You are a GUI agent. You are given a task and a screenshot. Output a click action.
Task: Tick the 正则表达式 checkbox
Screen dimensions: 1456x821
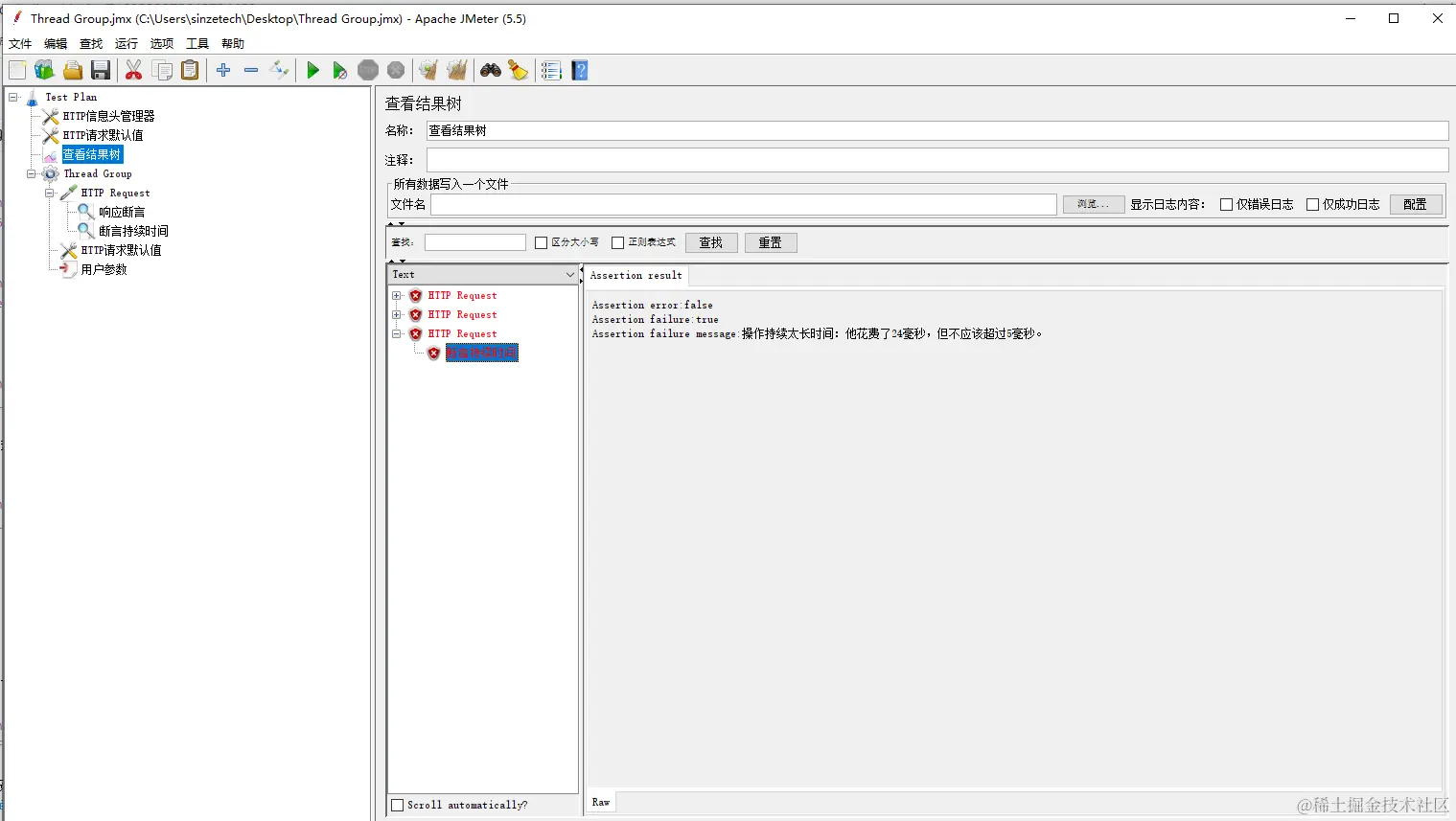click(x=617, y=242)
